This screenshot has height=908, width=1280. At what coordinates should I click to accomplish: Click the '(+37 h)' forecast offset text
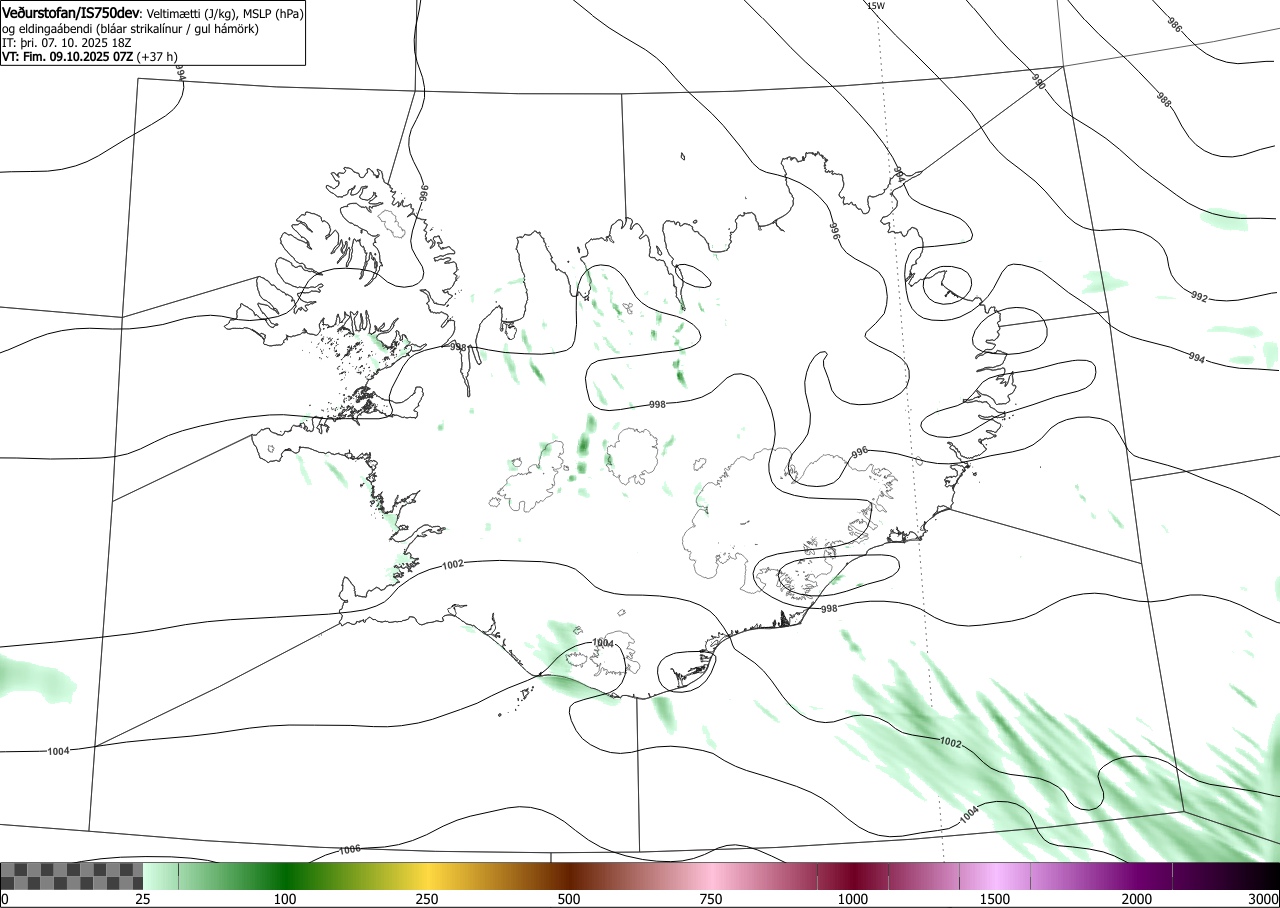coord(158,57)
